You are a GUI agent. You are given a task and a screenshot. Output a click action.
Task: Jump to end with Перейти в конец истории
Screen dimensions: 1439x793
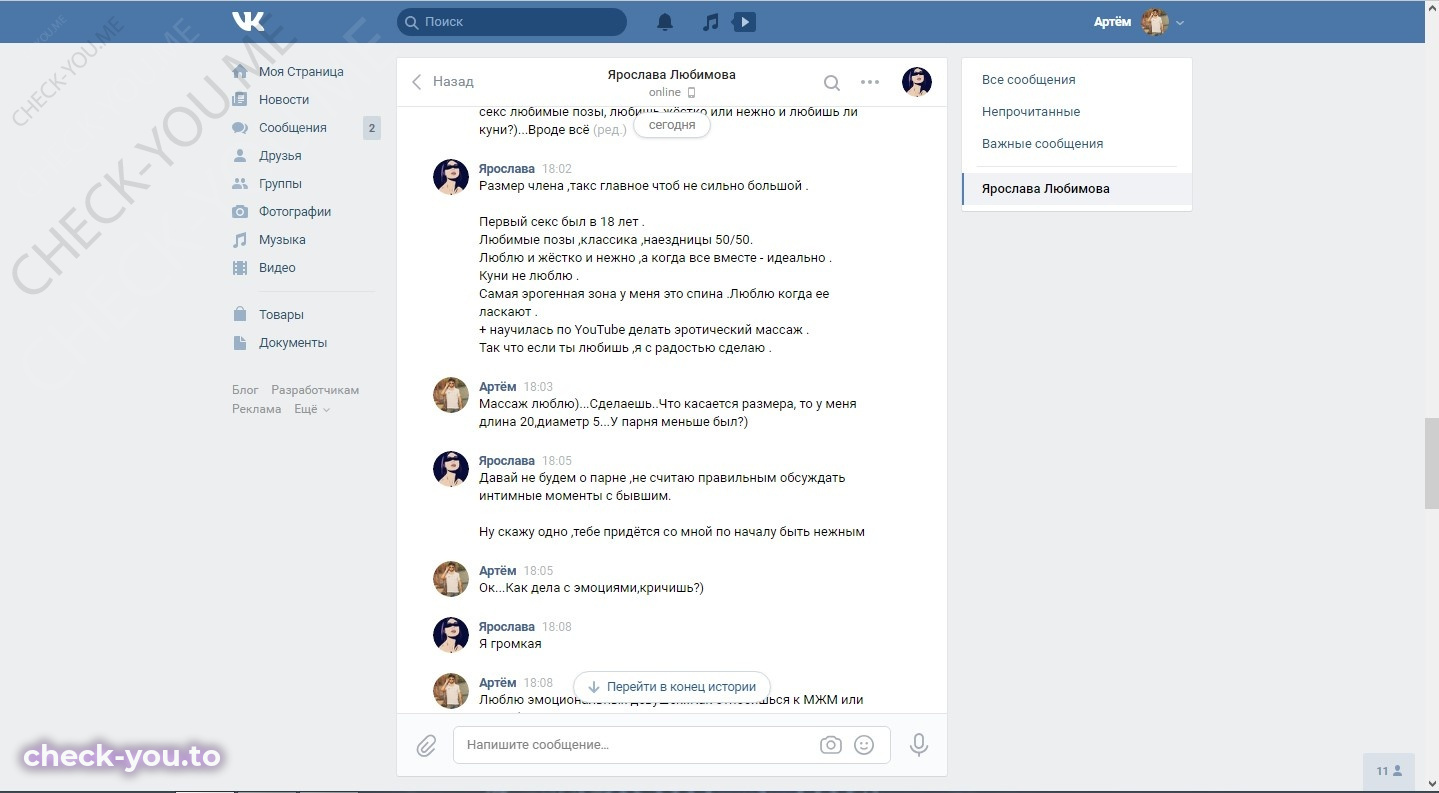click(x=672, y=687)
